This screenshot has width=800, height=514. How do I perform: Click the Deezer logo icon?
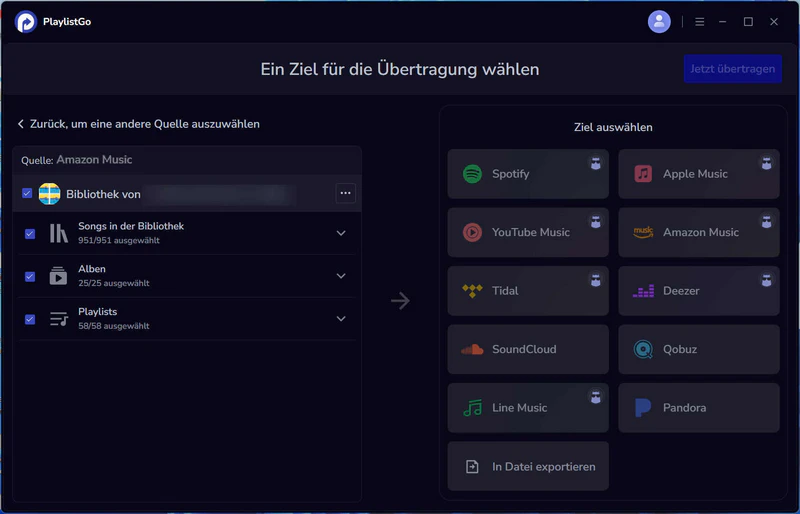(643, 291)
